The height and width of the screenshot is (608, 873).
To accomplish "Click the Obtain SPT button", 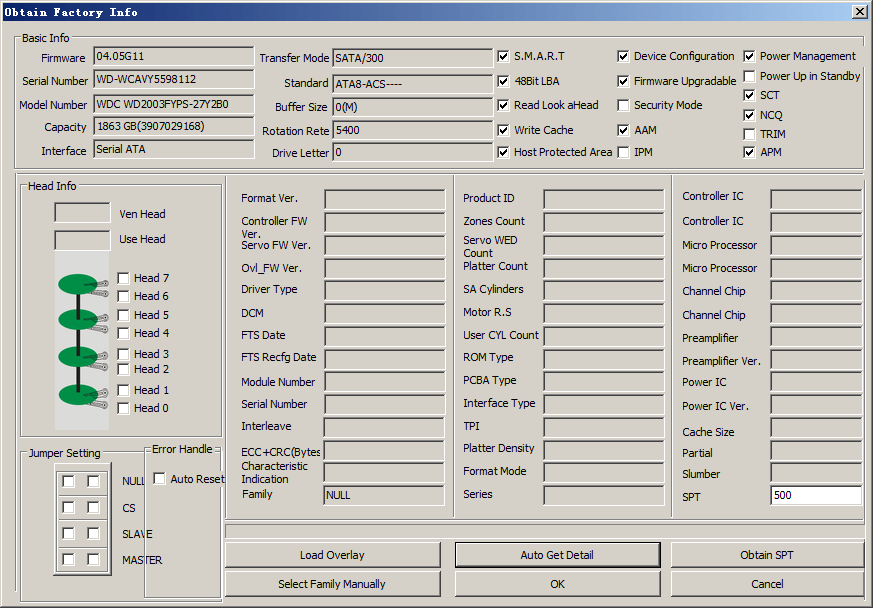I will click(x=767, y=555).
